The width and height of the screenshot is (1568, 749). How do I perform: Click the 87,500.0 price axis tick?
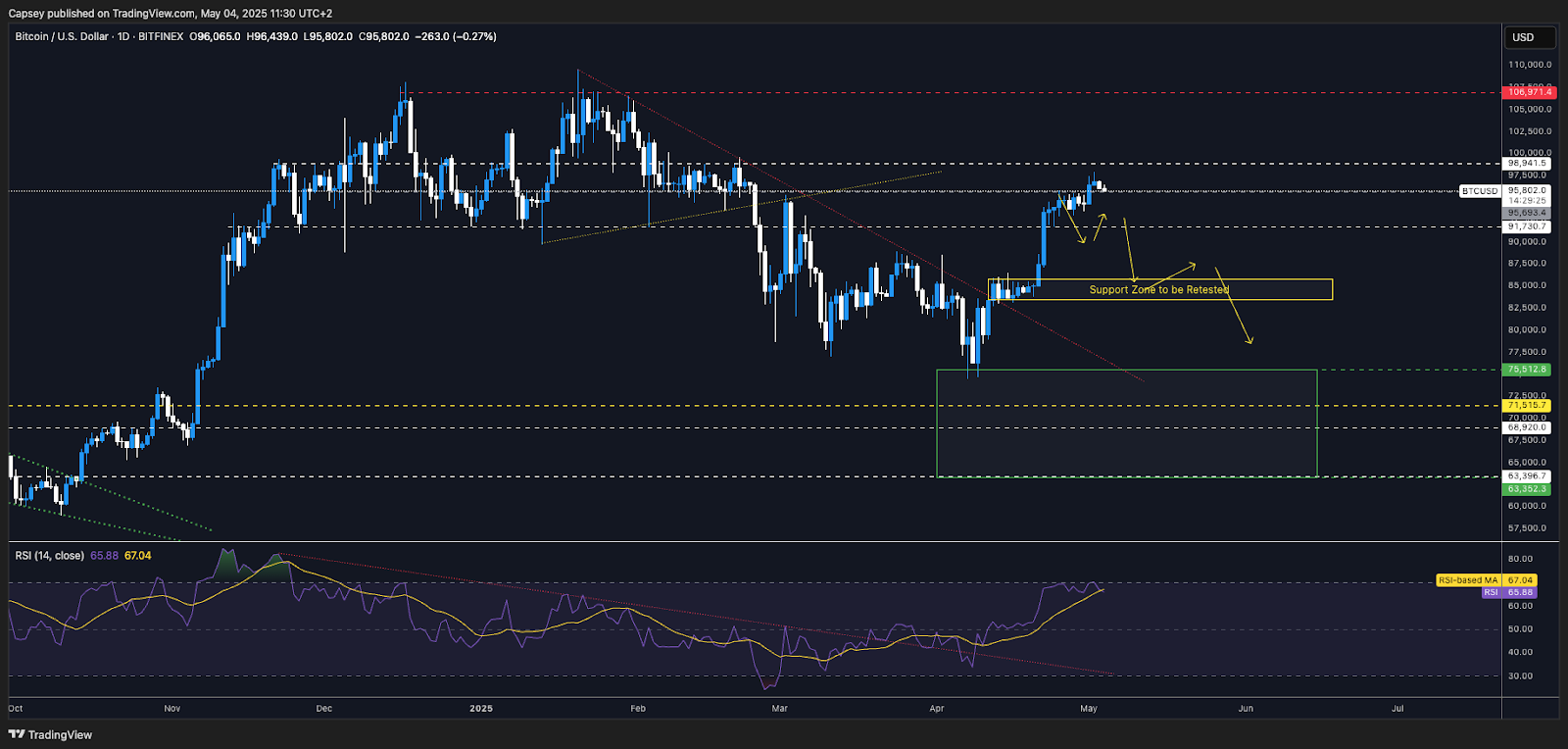[1529, 264]
